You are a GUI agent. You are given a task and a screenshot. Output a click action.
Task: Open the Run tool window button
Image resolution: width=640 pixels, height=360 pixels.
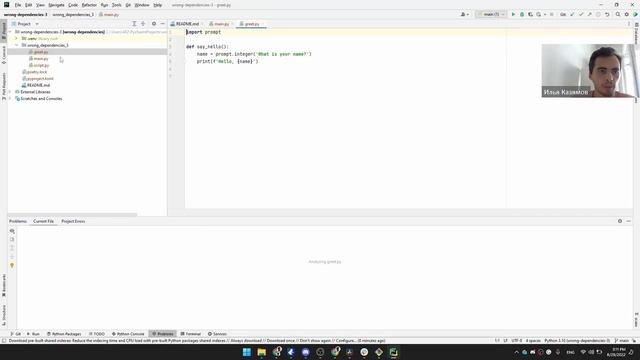click(x=33, y=334)
